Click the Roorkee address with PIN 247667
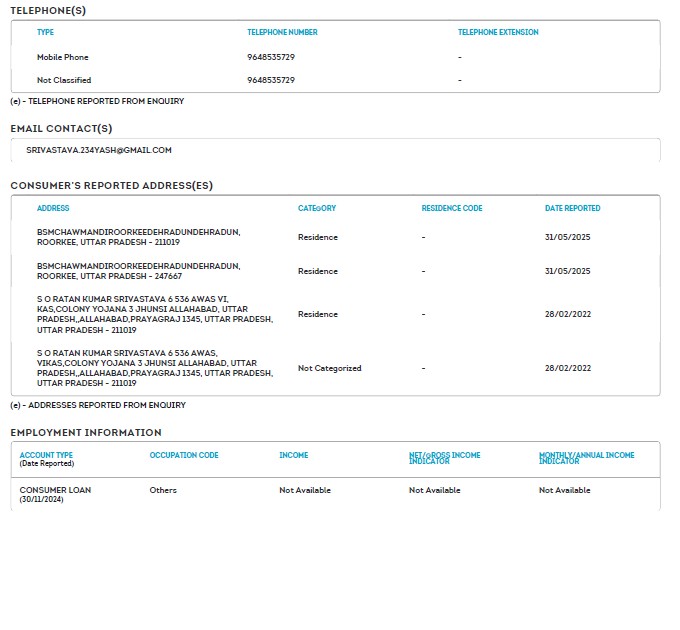 138,271
